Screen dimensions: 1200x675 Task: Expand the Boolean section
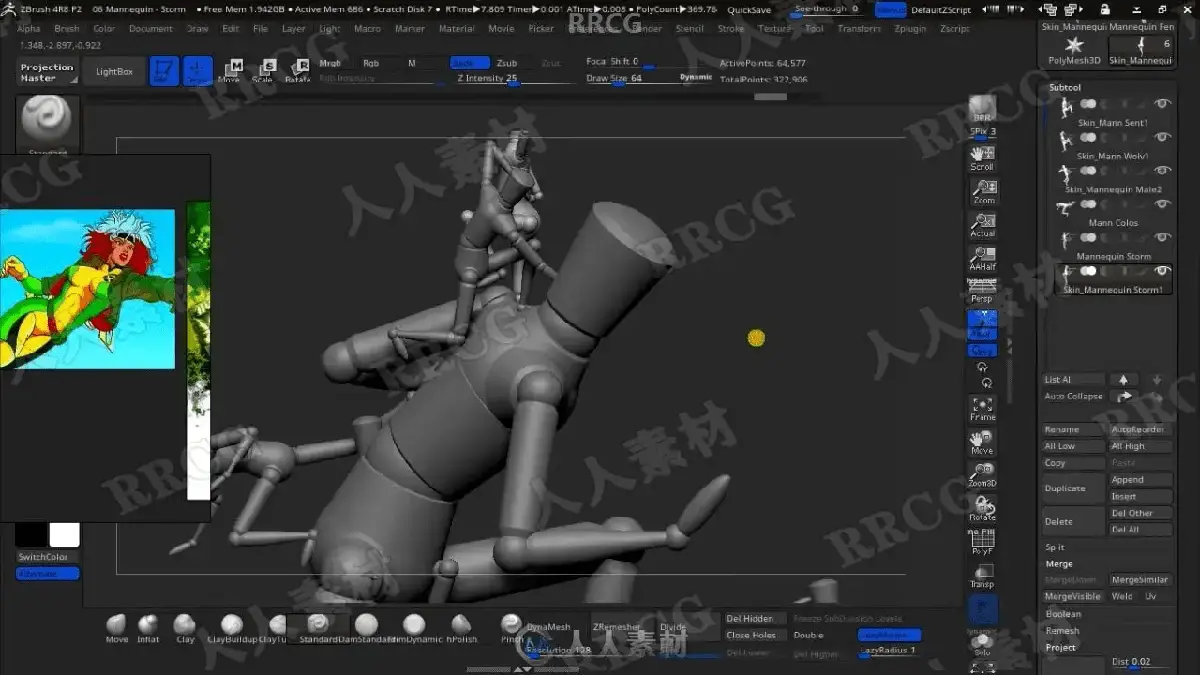click(x=1063, y=614)
